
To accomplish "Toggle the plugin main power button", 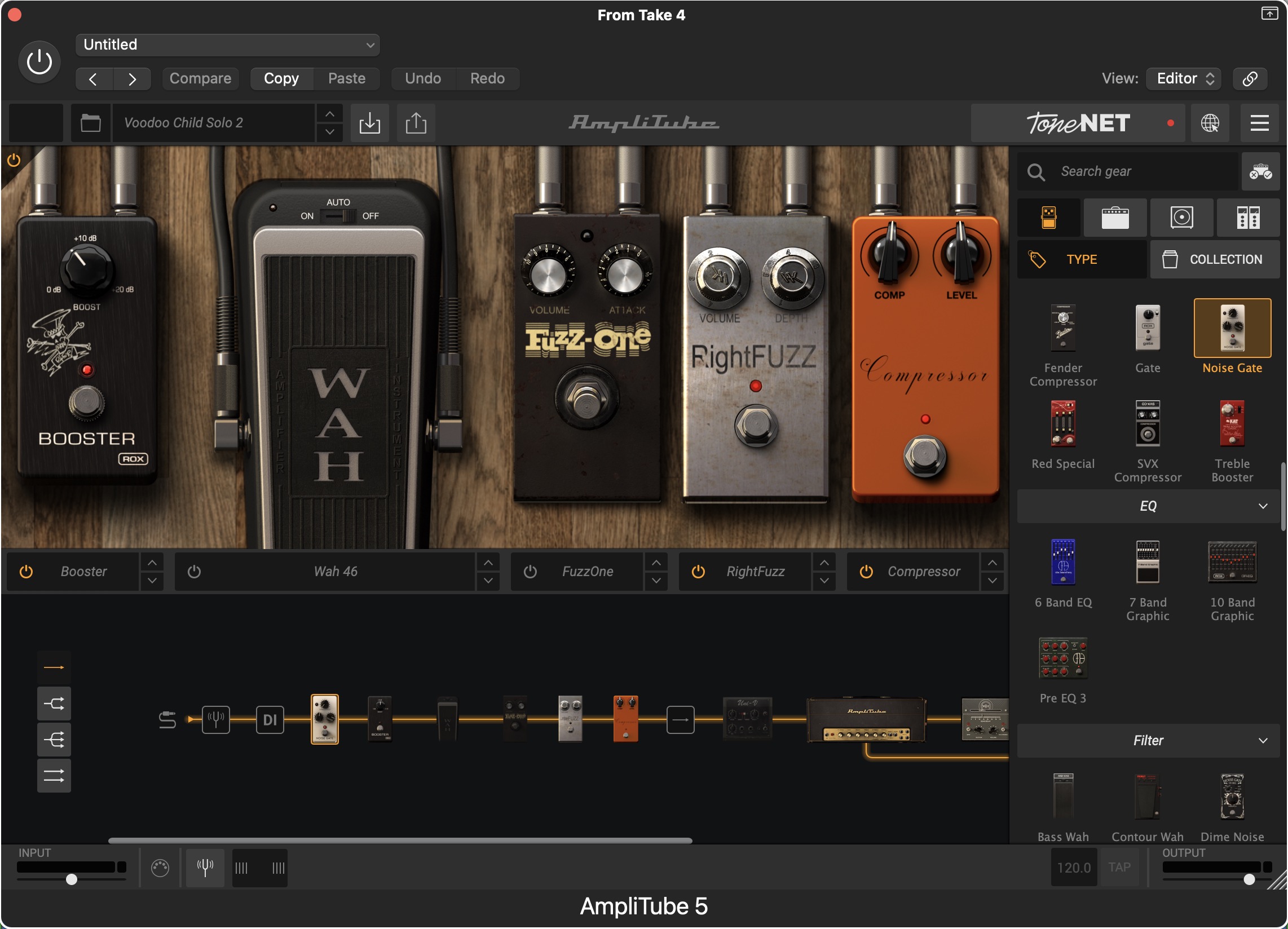I will pyautogui.click(x=39, y=62).
